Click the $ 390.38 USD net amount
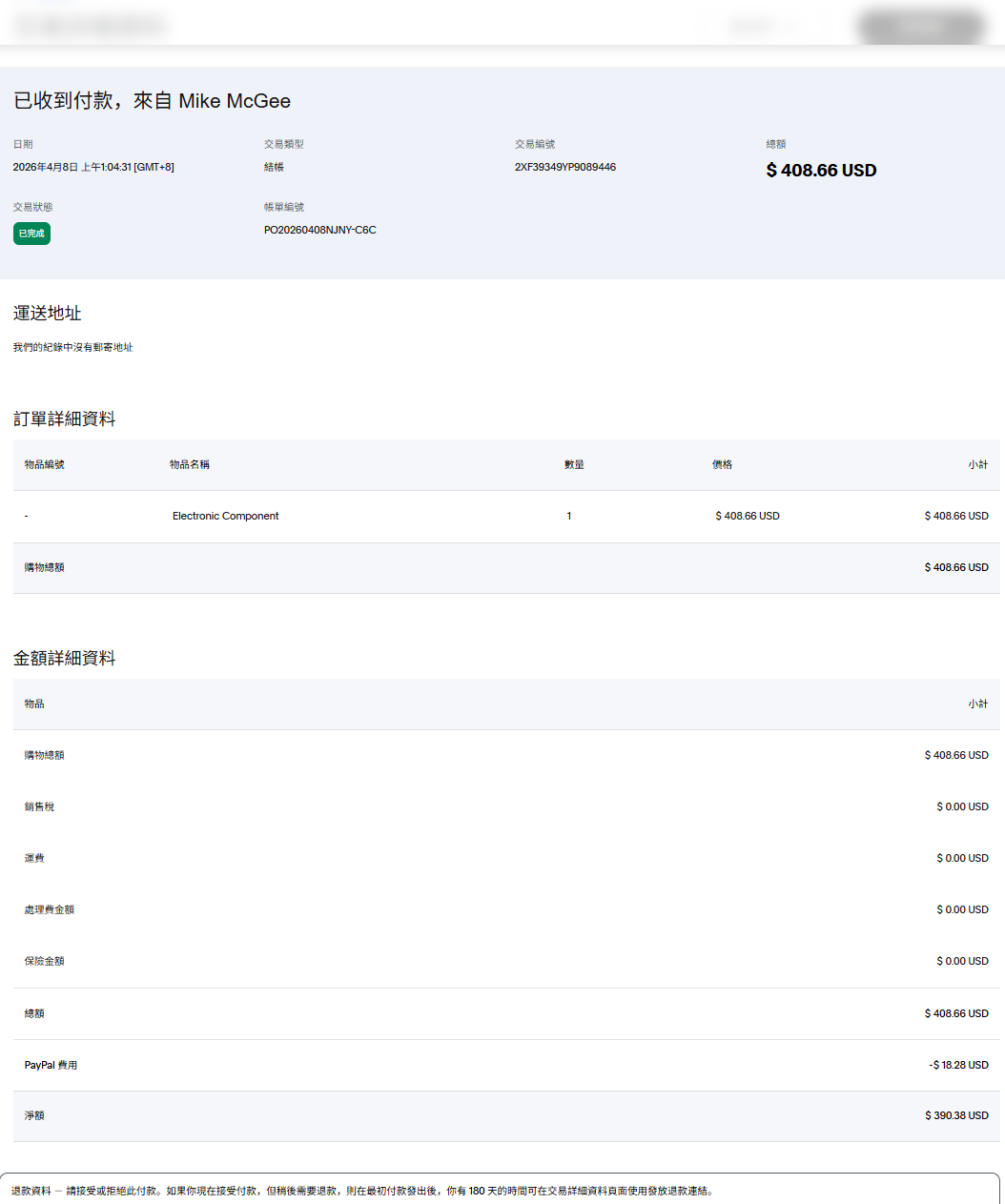 coord(956,1115)
